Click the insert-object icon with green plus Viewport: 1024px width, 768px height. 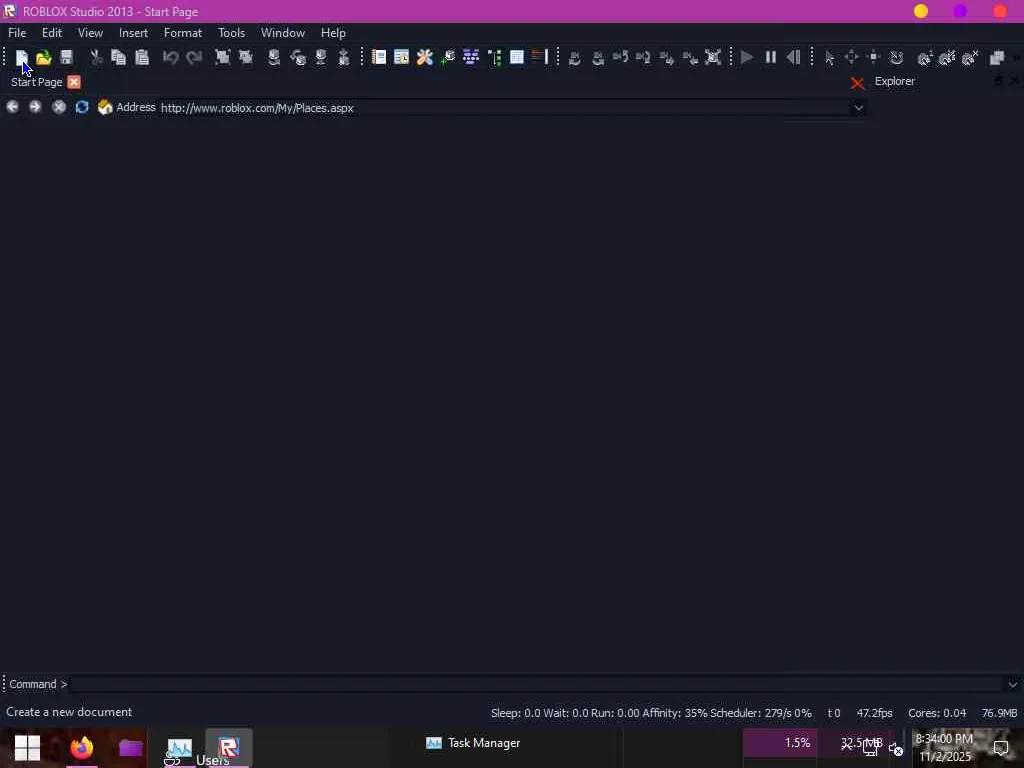coord(448,57)
